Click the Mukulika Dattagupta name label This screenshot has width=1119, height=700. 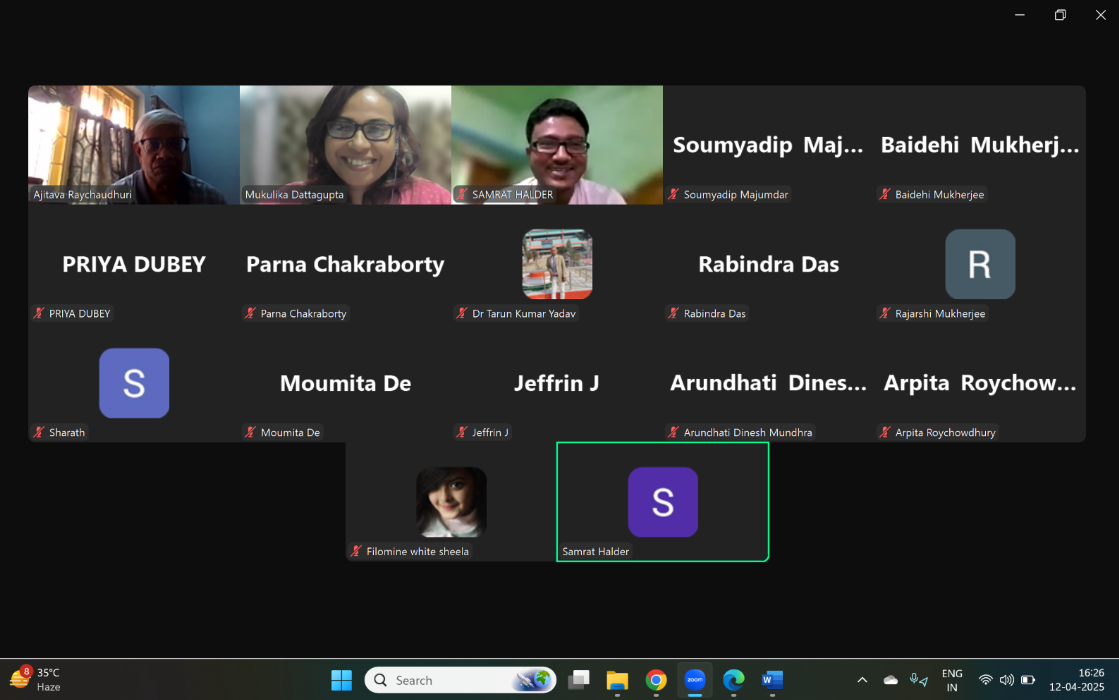tap(294, 194)
